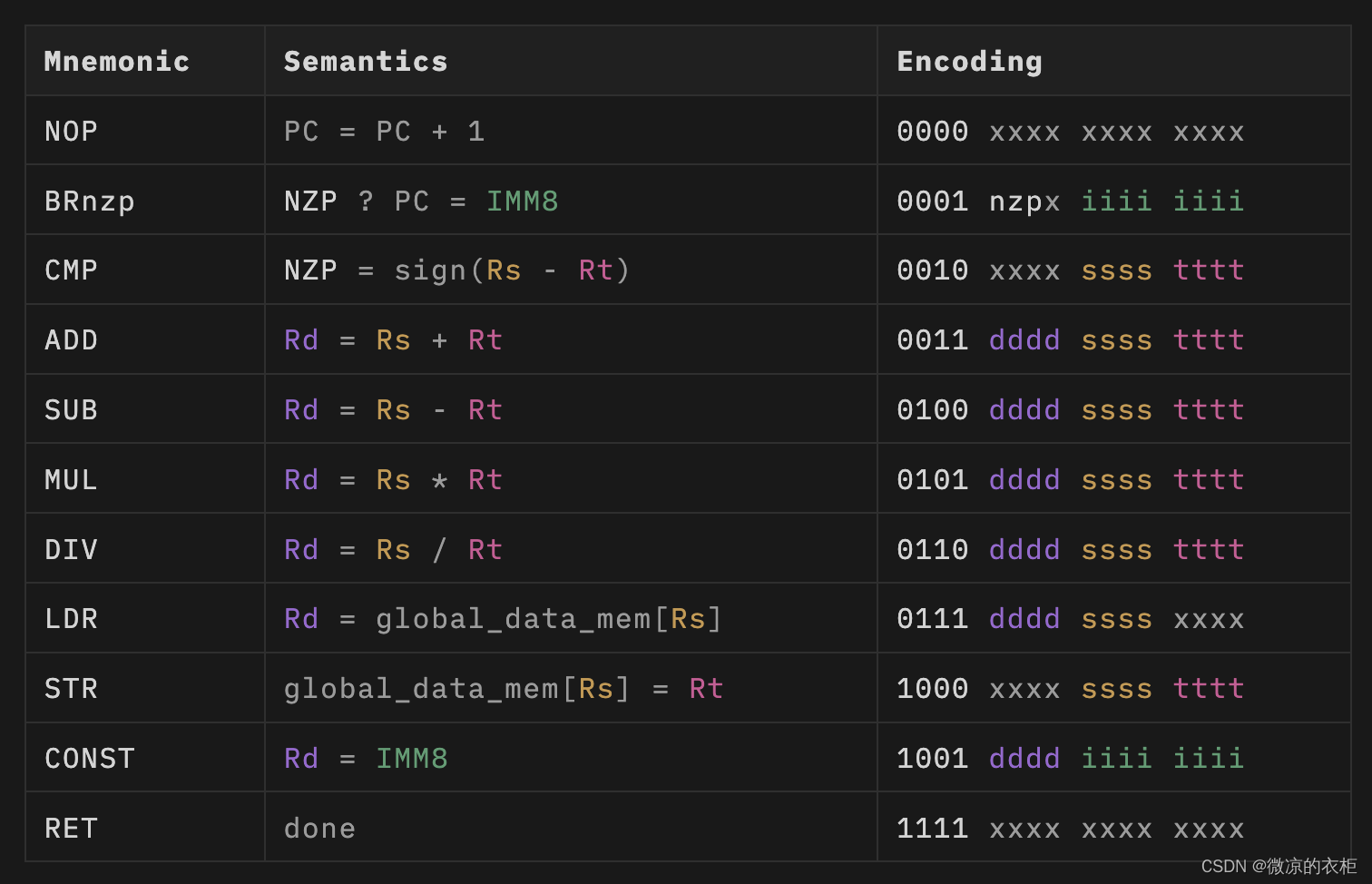The height and width of the screenshot is (884, 1372).
Task: Click the CONST mnemonic cell
Action: point(90,759)
